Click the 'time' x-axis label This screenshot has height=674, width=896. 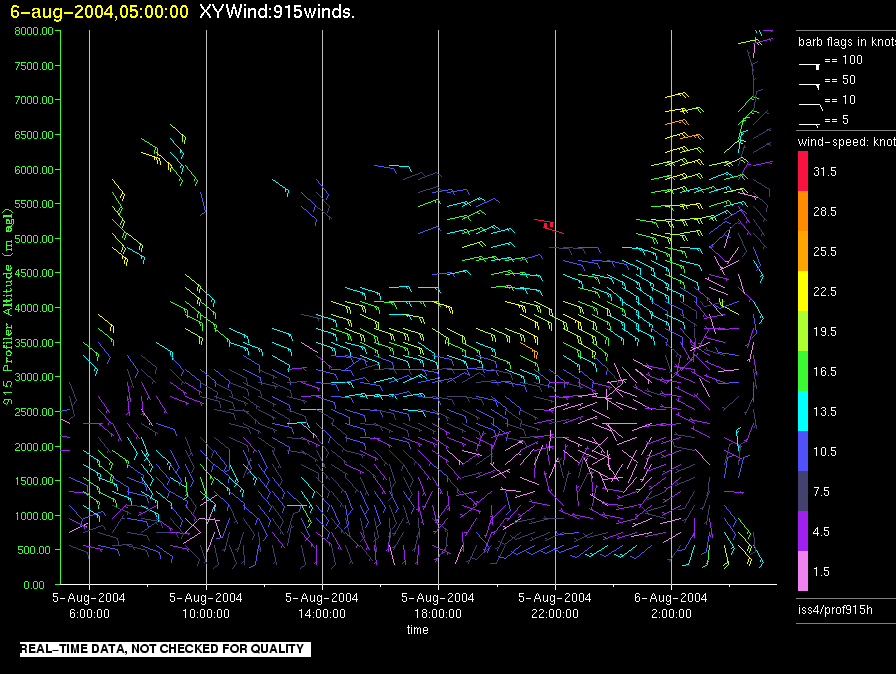418,629
